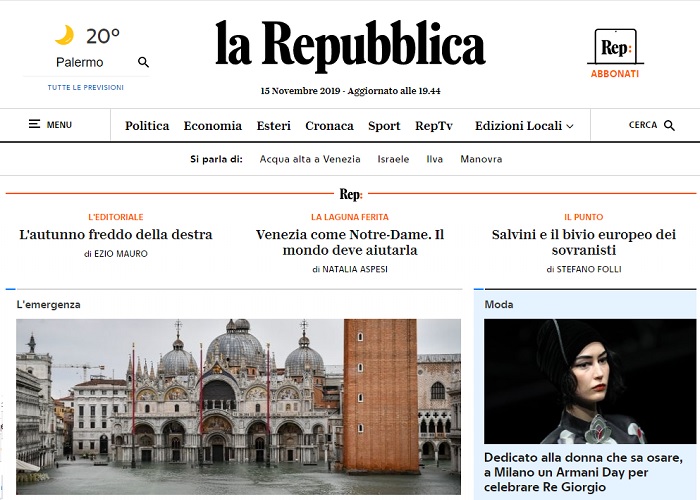Screen dimensions: 700x500
Task: Click the CERCA search label
Action: (x=643, y=125)
